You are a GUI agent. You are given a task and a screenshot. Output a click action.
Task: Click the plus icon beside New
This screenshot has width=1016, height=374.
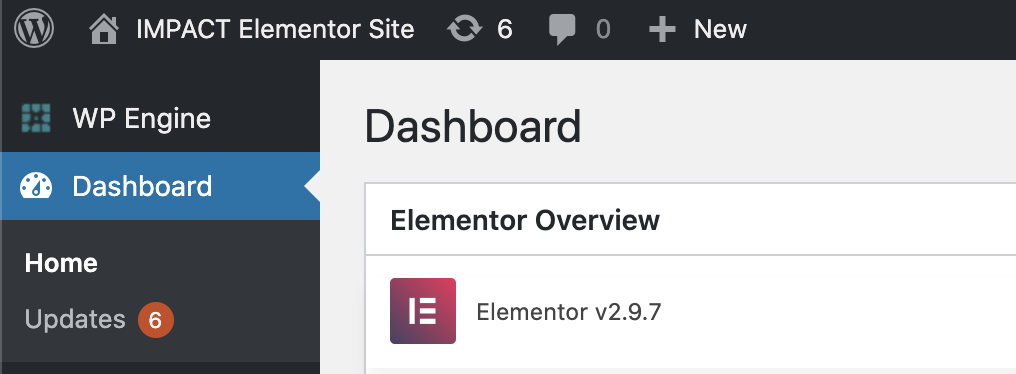(x=662, y=30)
